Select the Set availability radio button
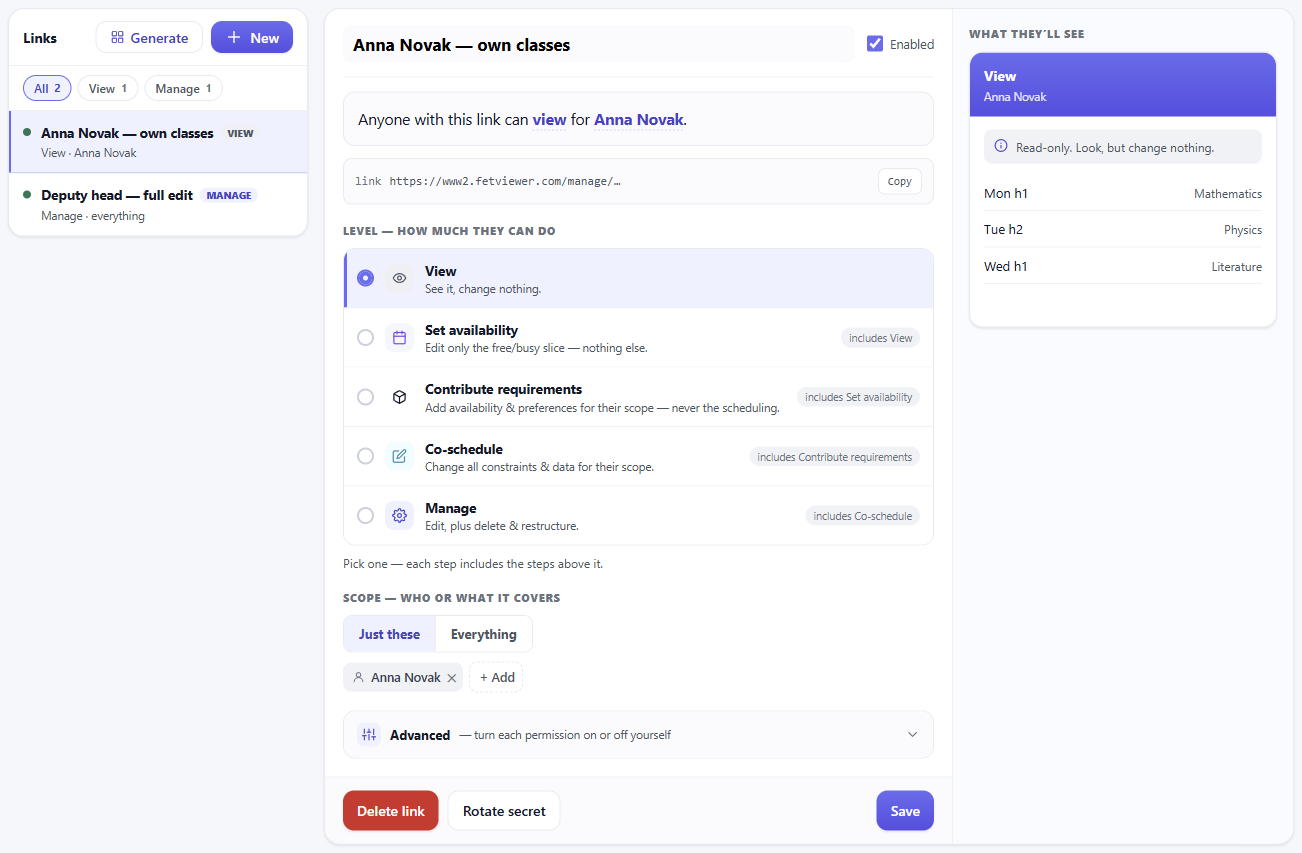This screenshot has height=853, width=1302. coord(366,338)
